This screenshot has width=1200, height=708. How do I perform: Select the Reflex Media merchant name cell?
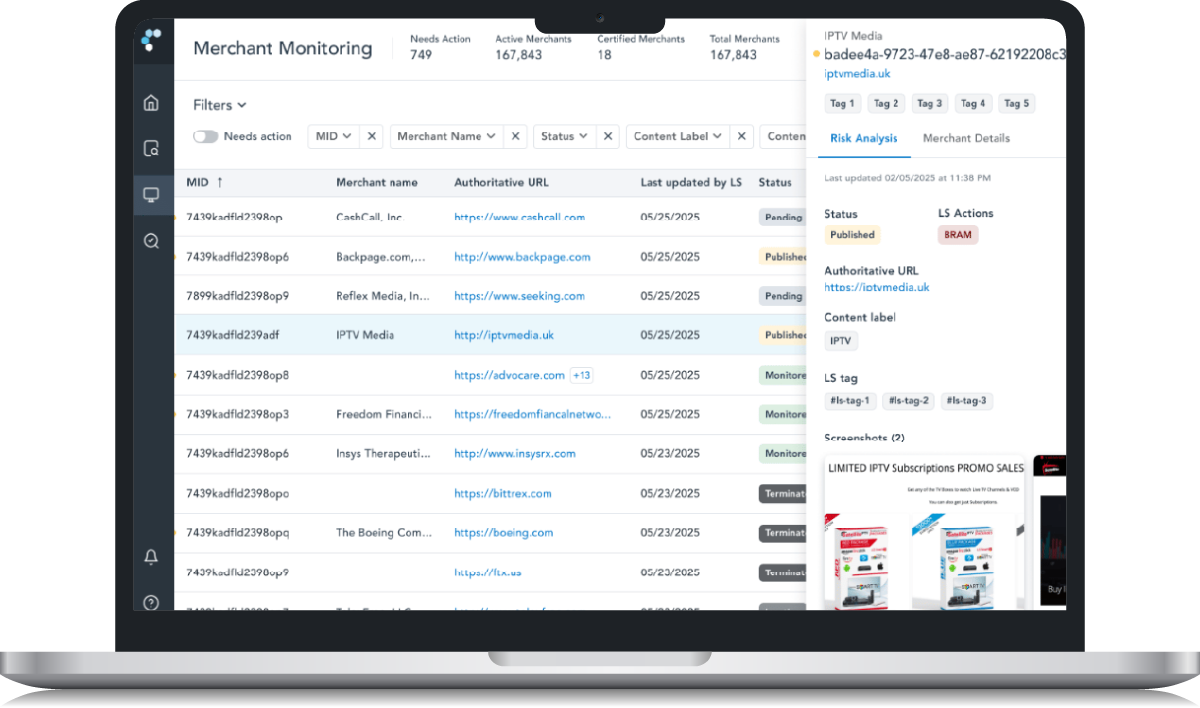(x=383, y=296)
